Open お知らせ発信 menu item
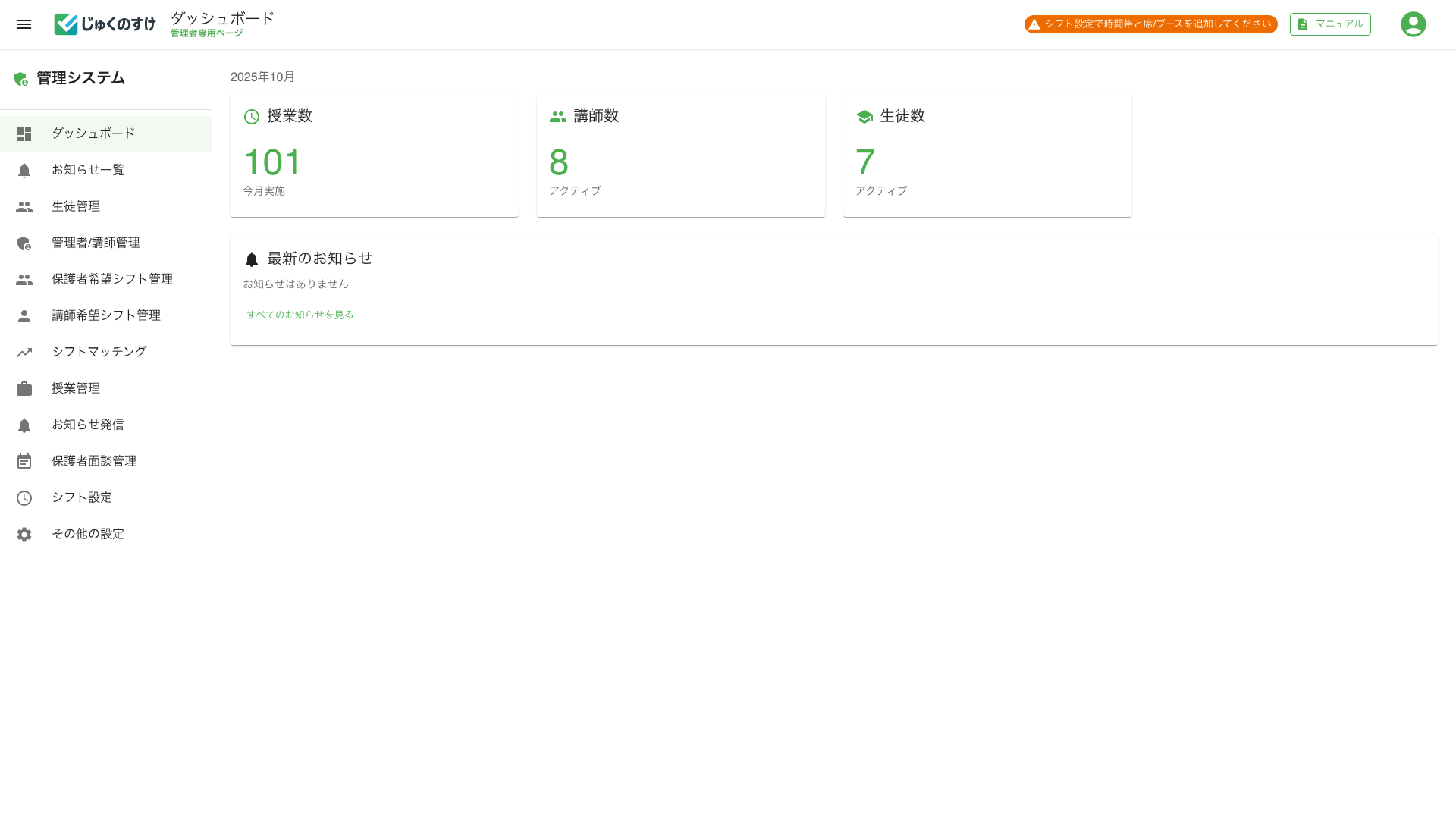The width and height of the screenshot is (1456, 819). (88, 425)
